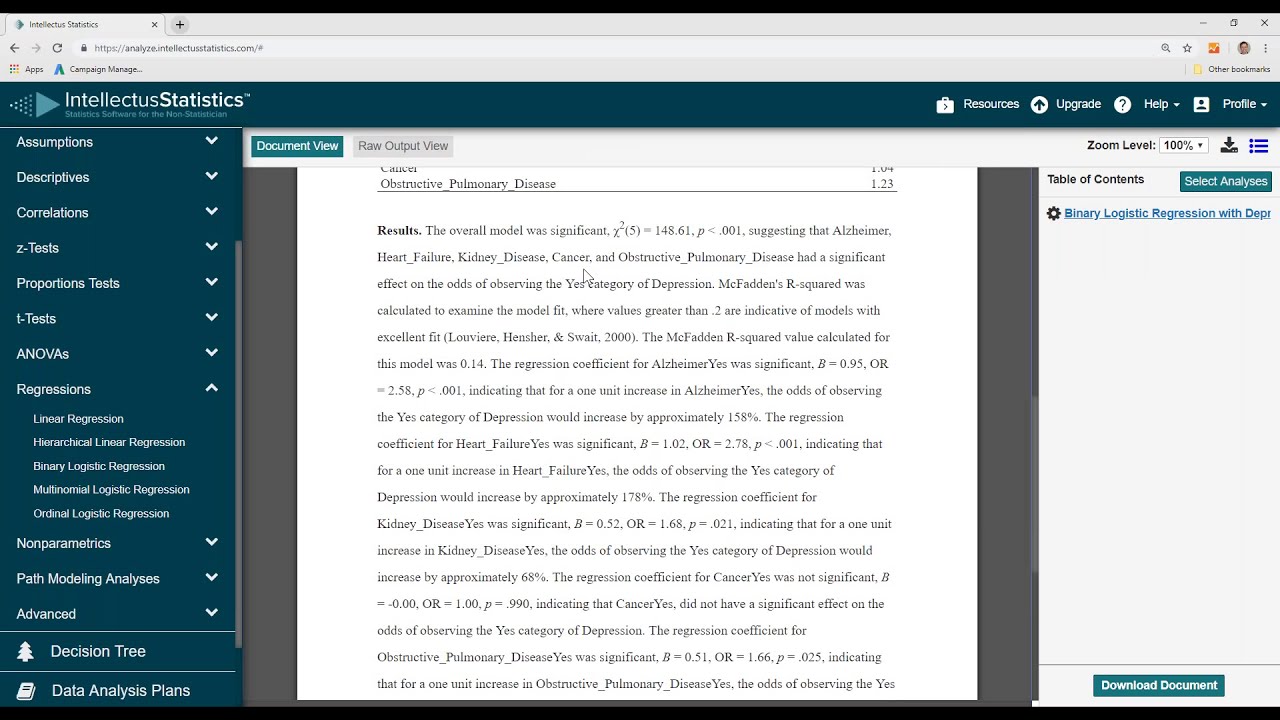Click the value 1.23 in the table
Image resolution: width=1280 pixels, height=720 pixels.
coord(882,184)
